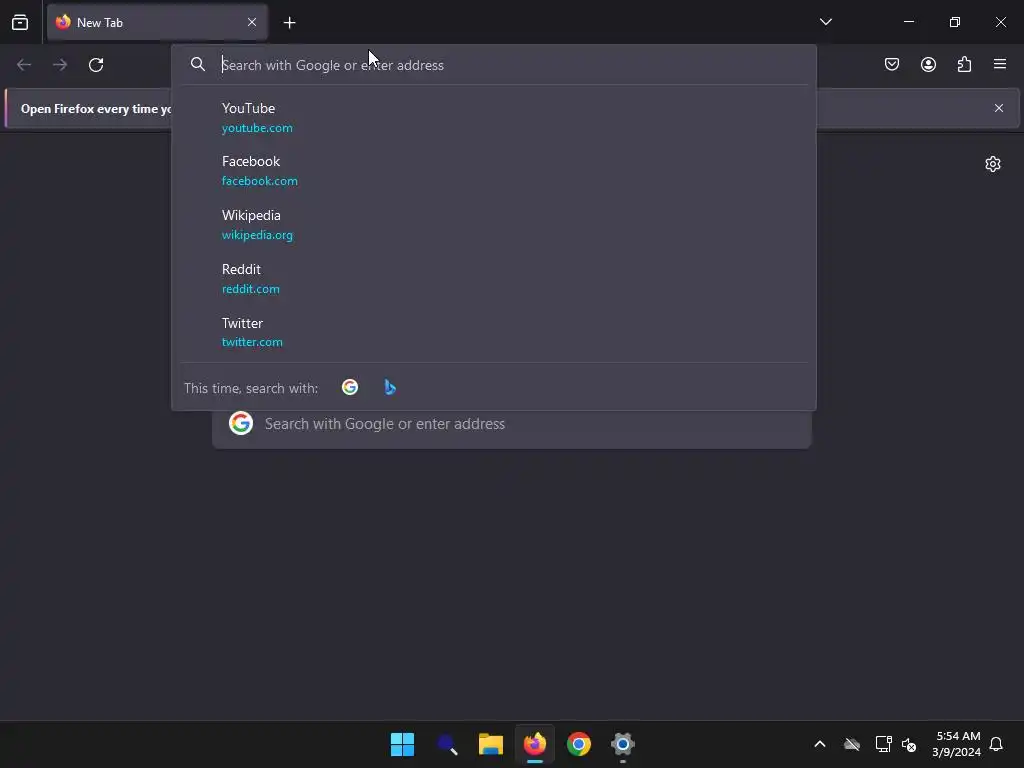The width and height of the screenshot is (1024, 768).
Task: Click the Firefox taskbar icon
Action: click(535, 744)
